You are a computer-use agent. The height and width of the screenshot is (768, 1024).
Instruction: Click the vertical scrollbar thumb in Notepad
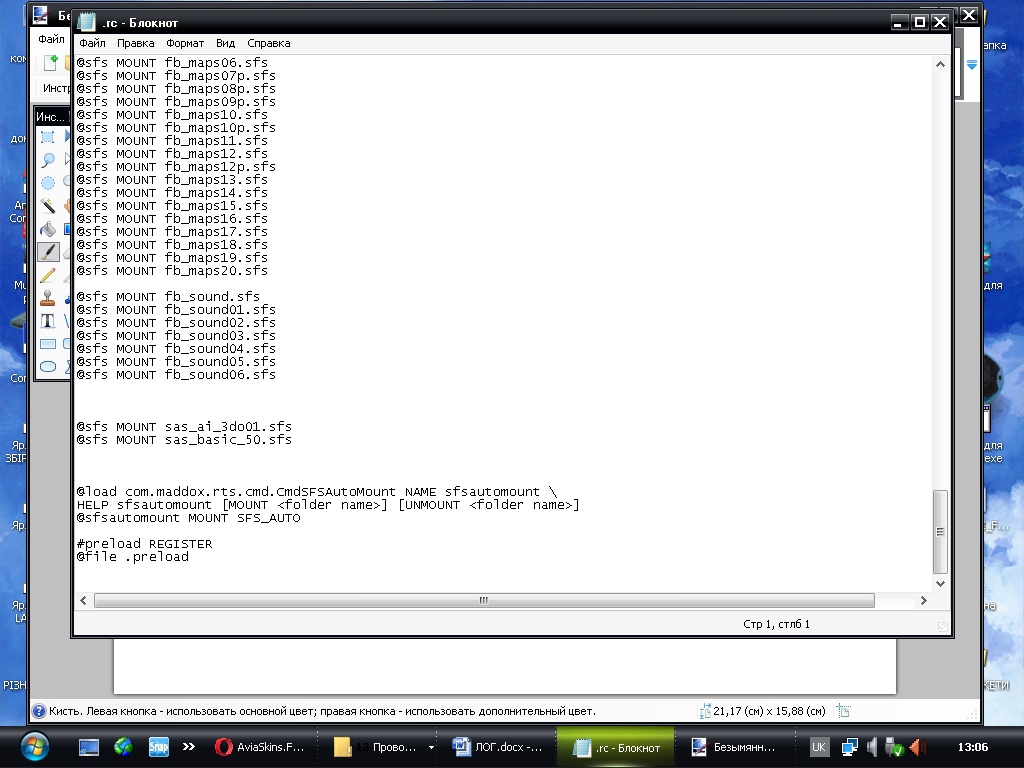(940, 532)
